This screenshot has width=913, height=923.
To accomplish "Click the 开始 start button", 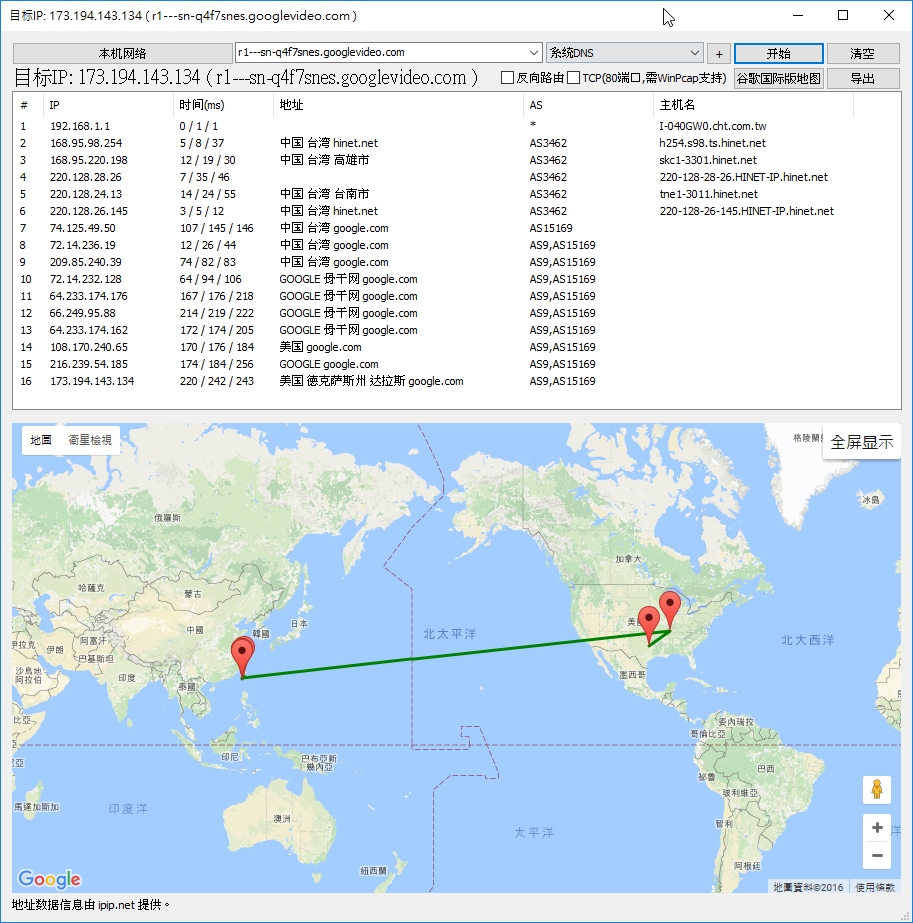I will [778, 54].
